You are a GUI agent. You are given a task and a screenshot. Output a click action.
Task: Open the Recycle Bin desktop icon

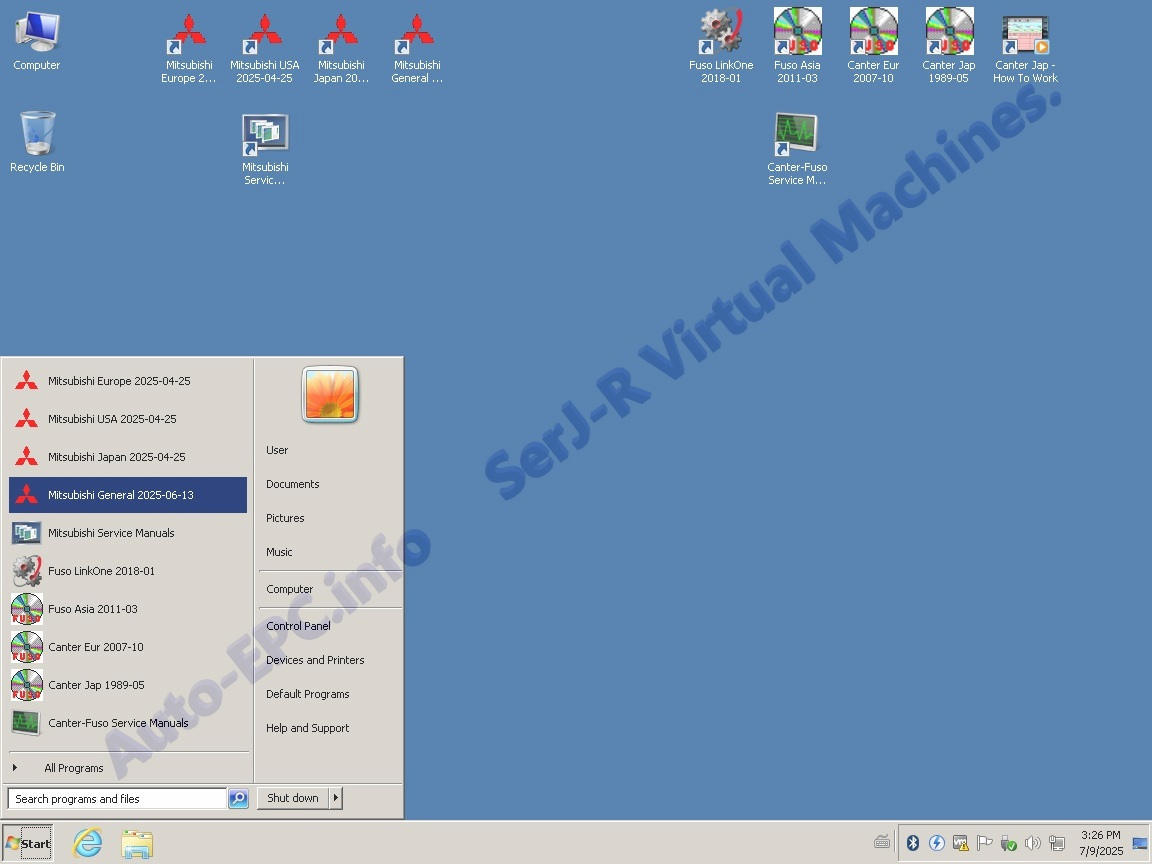(x=37, y=135)
